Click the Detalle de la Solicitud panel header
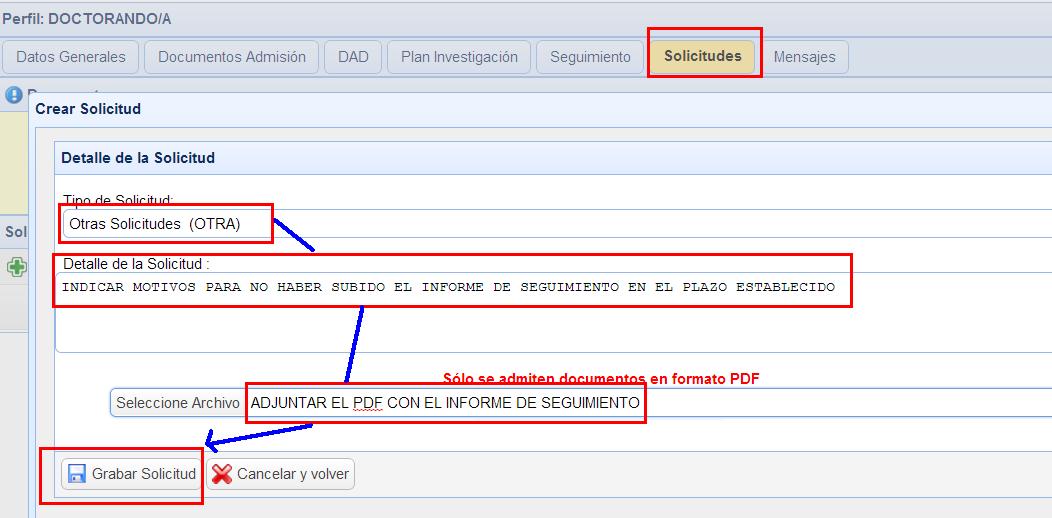Viewport: 1052px width, 518px height. tap(138, 158)
